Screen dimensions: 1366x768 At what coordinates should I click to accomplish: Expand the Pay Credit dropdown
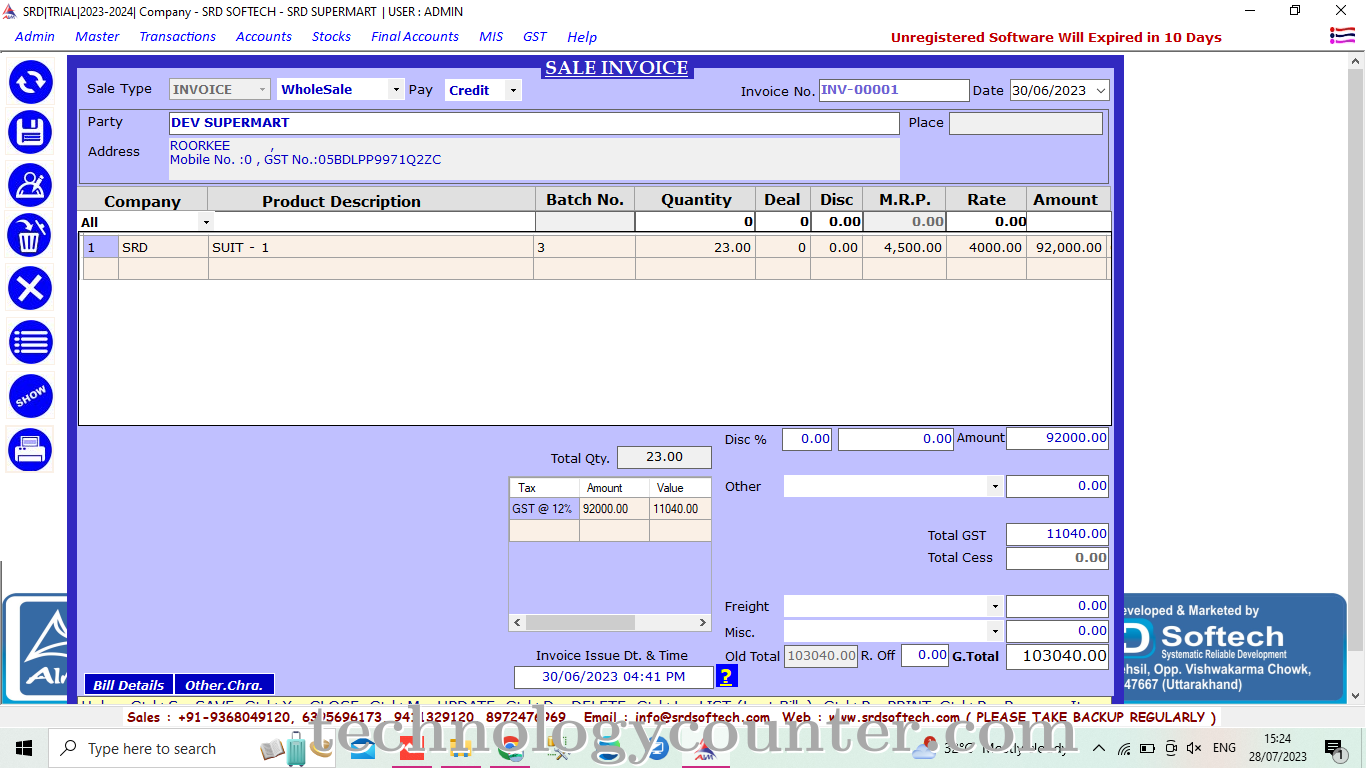(513, 90)
